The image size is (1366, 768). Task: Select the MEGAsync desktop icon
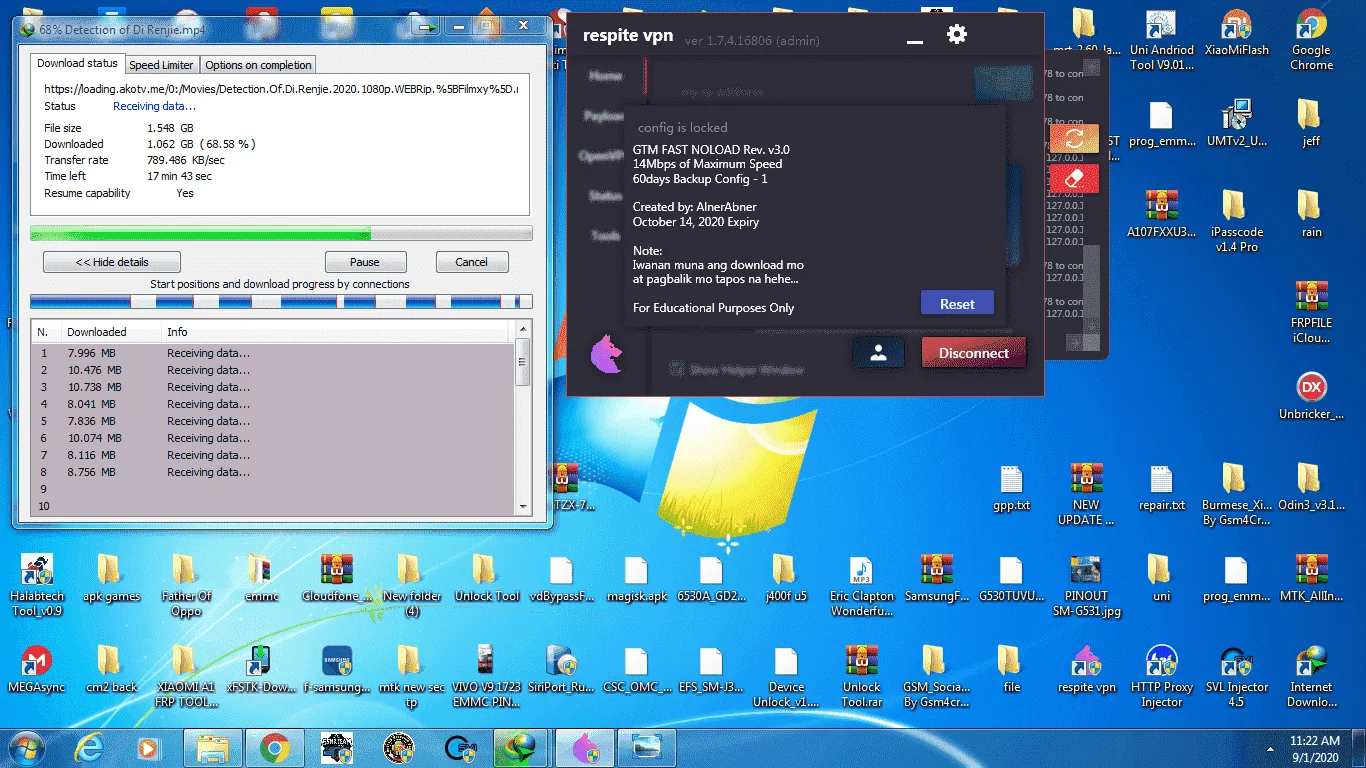[36, 670]
